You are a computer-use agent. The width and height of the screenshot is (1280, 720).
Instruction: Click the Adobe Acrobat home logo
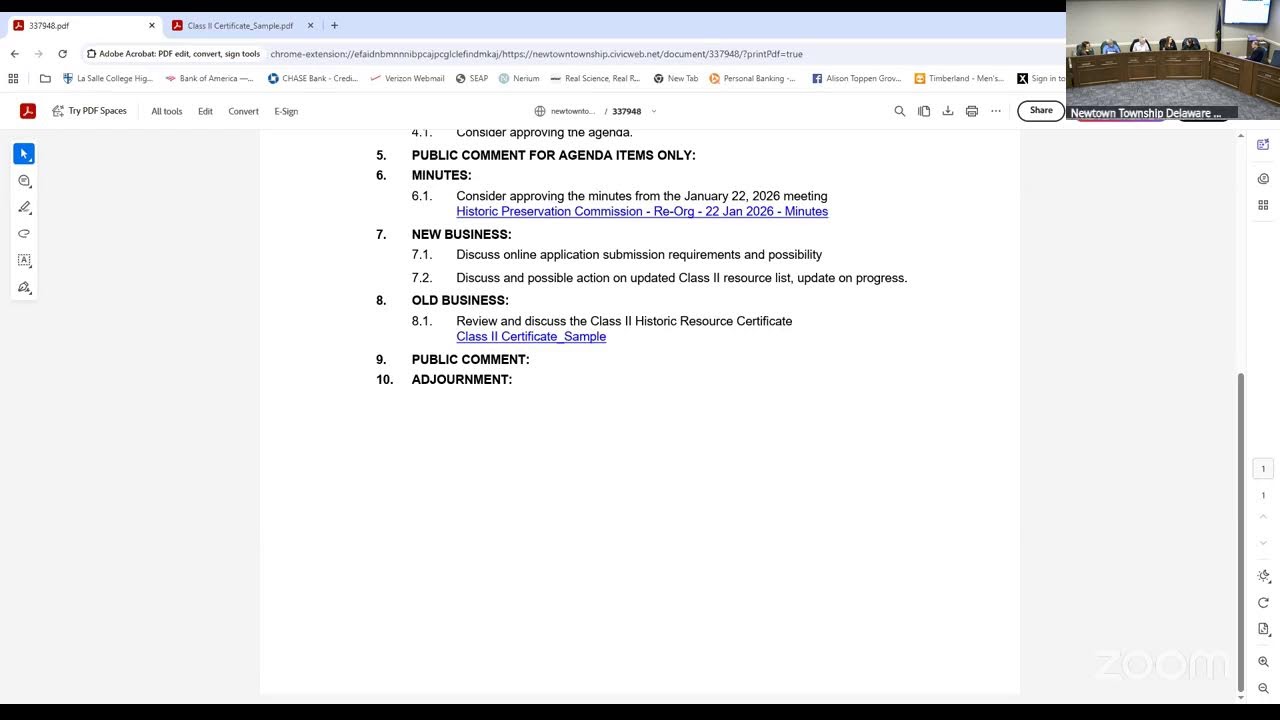click(x=28, y=111)
